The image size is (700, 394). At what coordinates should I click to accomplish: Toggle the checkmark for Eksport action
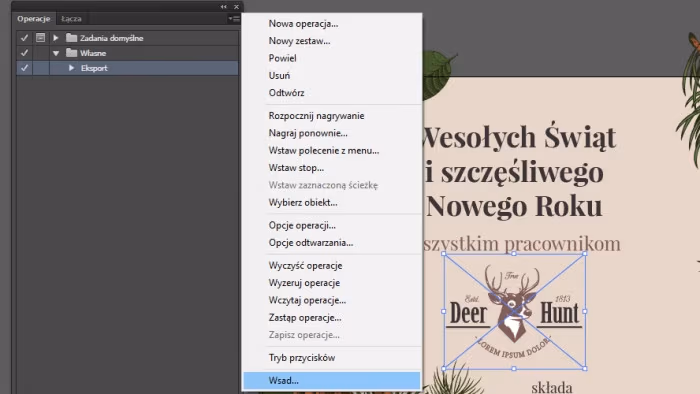click(25, 68)
